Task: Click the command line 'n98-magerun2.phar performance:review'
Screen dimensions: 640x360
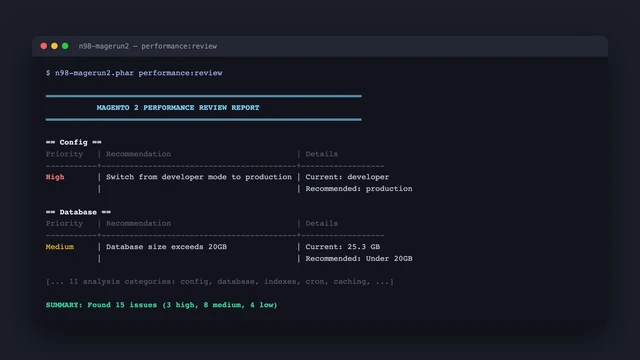Action: tap(139, 73)
